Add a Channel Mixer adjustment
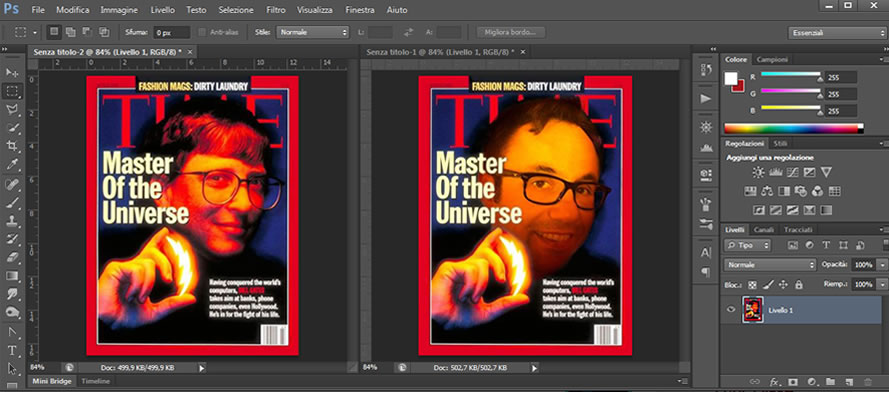The width and height of the screenshot is (889, 393). click(x=818, y=191)
